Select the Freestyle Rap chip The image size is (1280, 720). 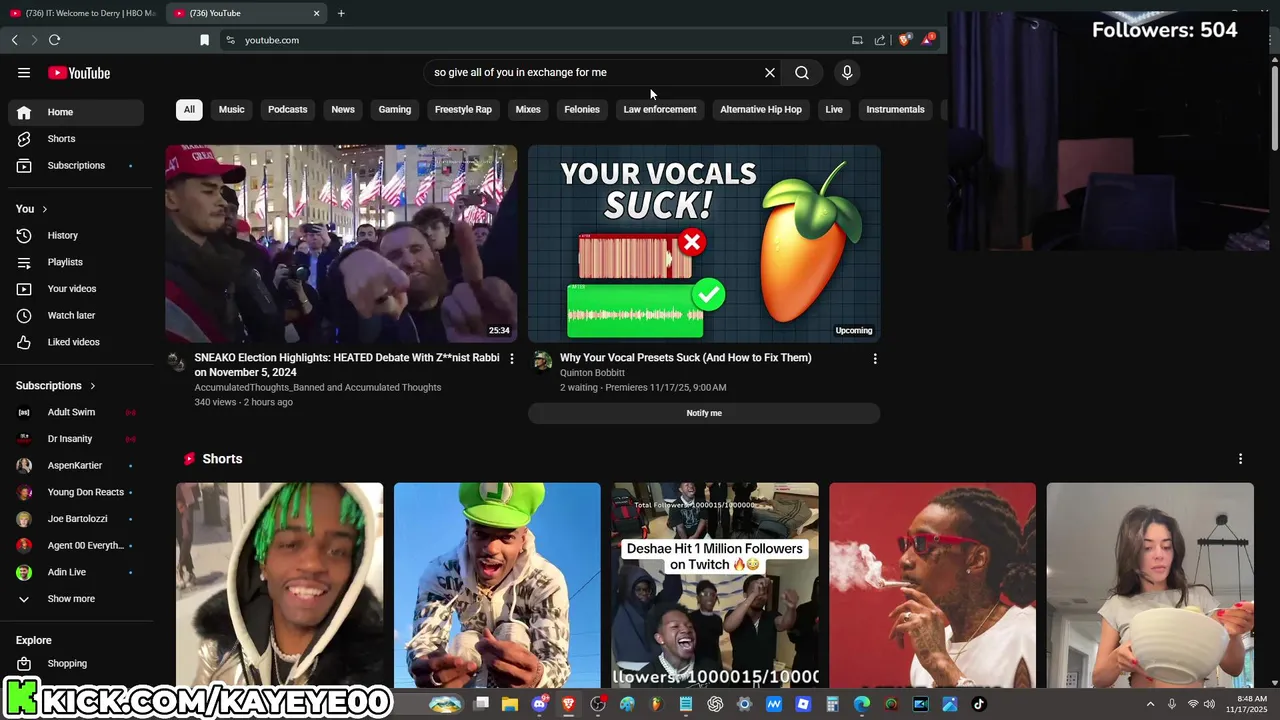coord(463,109)
